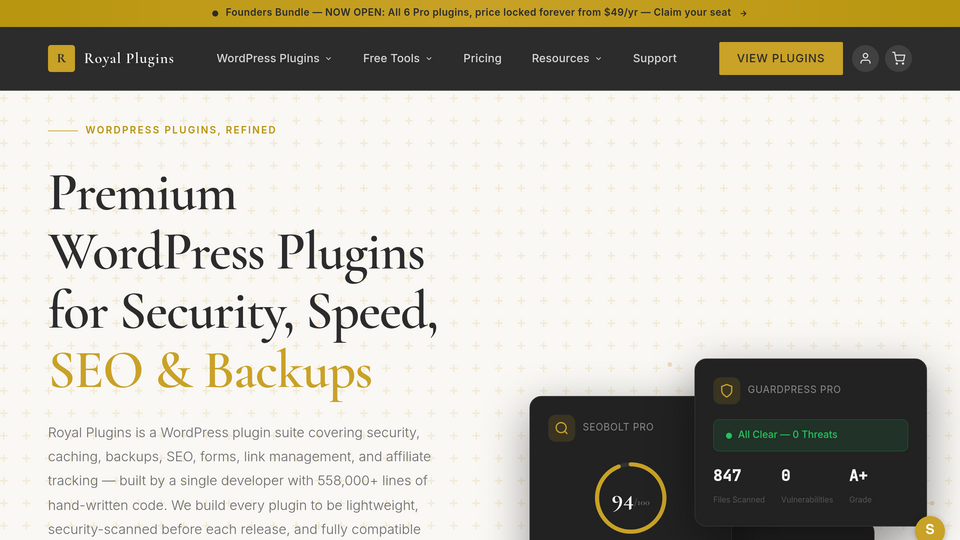Viewport: 960px width, 540px height.
Task: Click the Founders Bundle announcement link
Action: [480, 13]
